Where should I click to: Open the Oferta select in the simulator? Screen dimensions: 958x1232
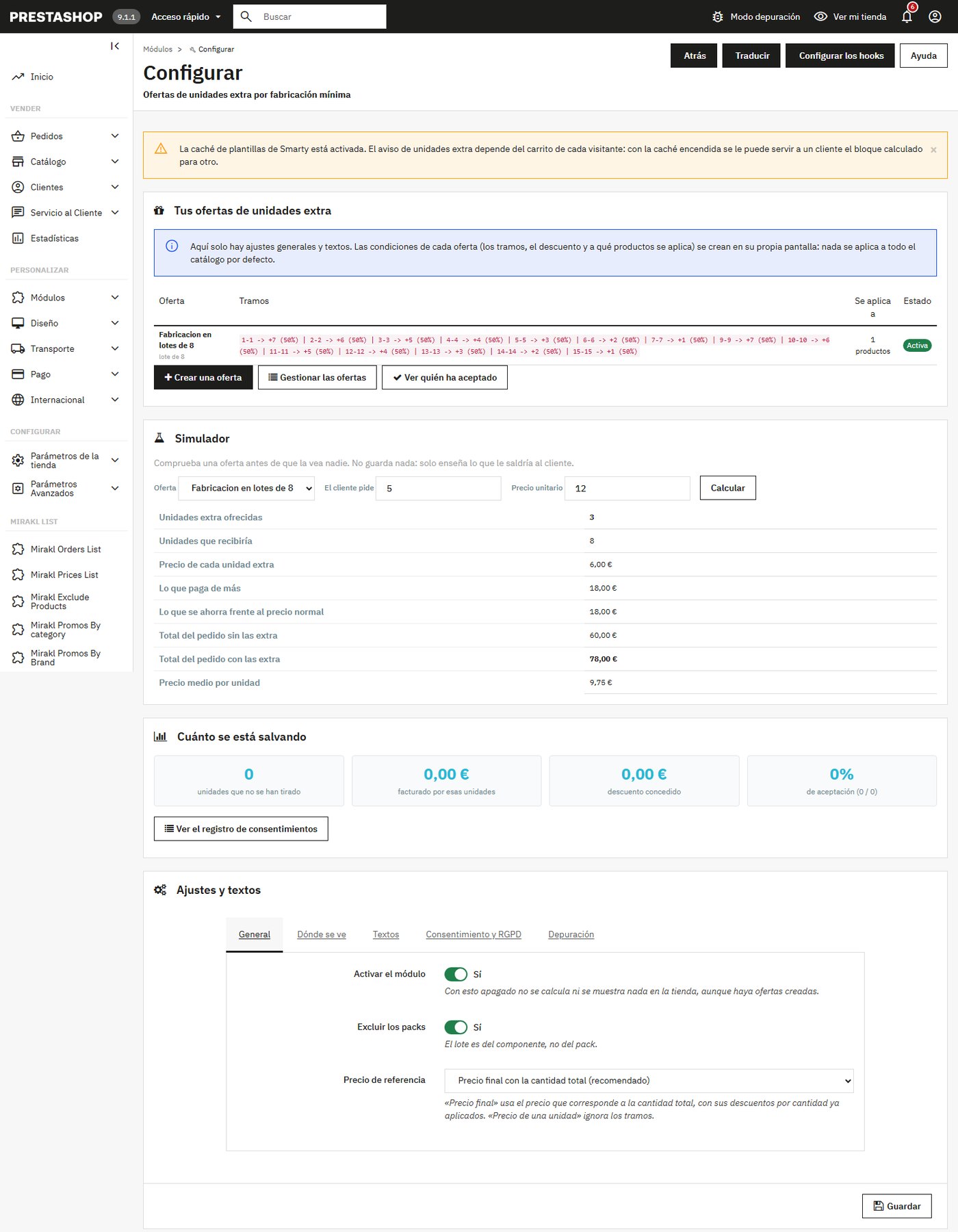[x=246, y=488]
